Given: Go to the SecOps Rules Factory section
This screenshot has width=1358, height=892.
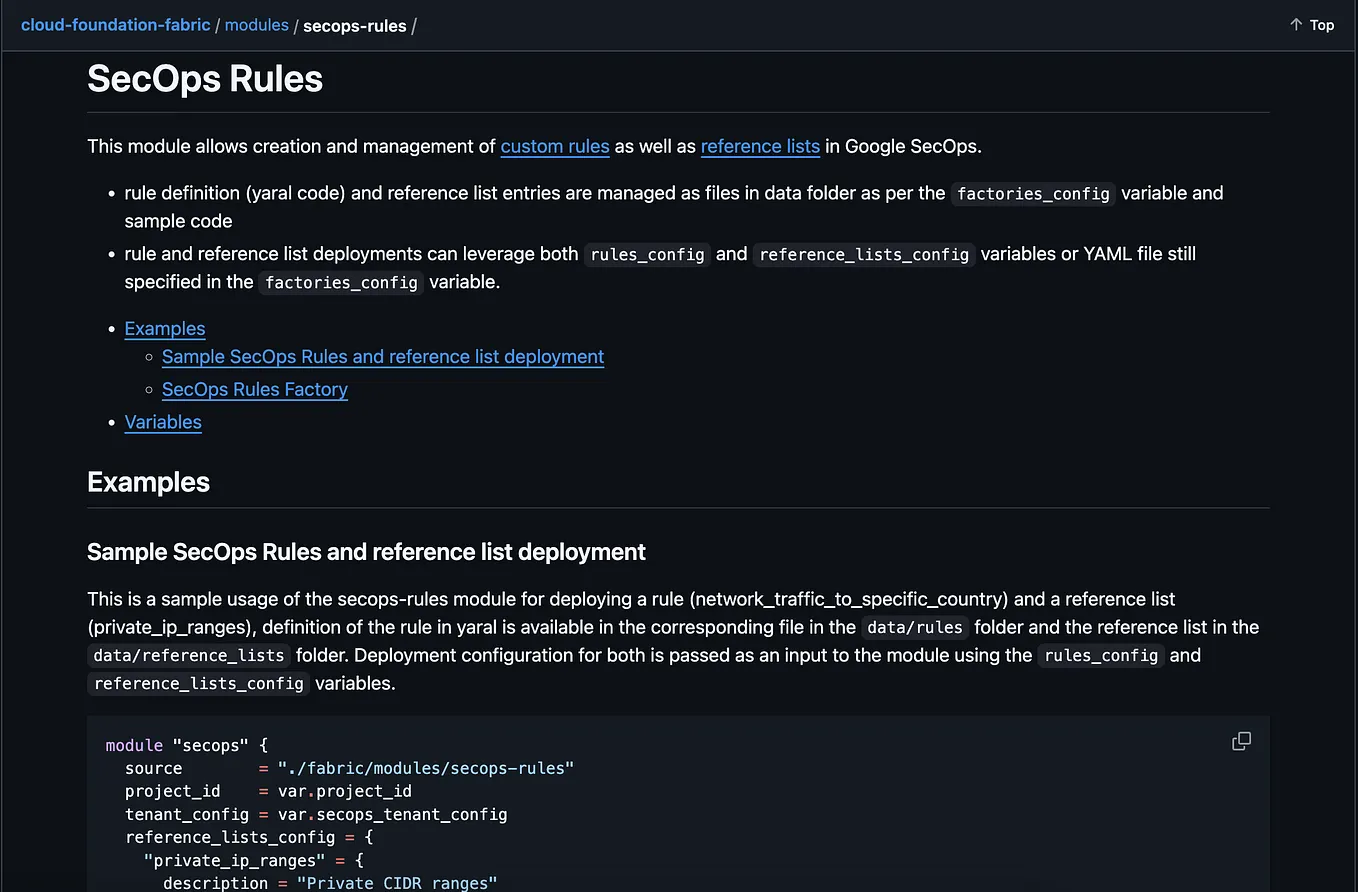Looking at the screenshot, I should (x=254, y=389).
